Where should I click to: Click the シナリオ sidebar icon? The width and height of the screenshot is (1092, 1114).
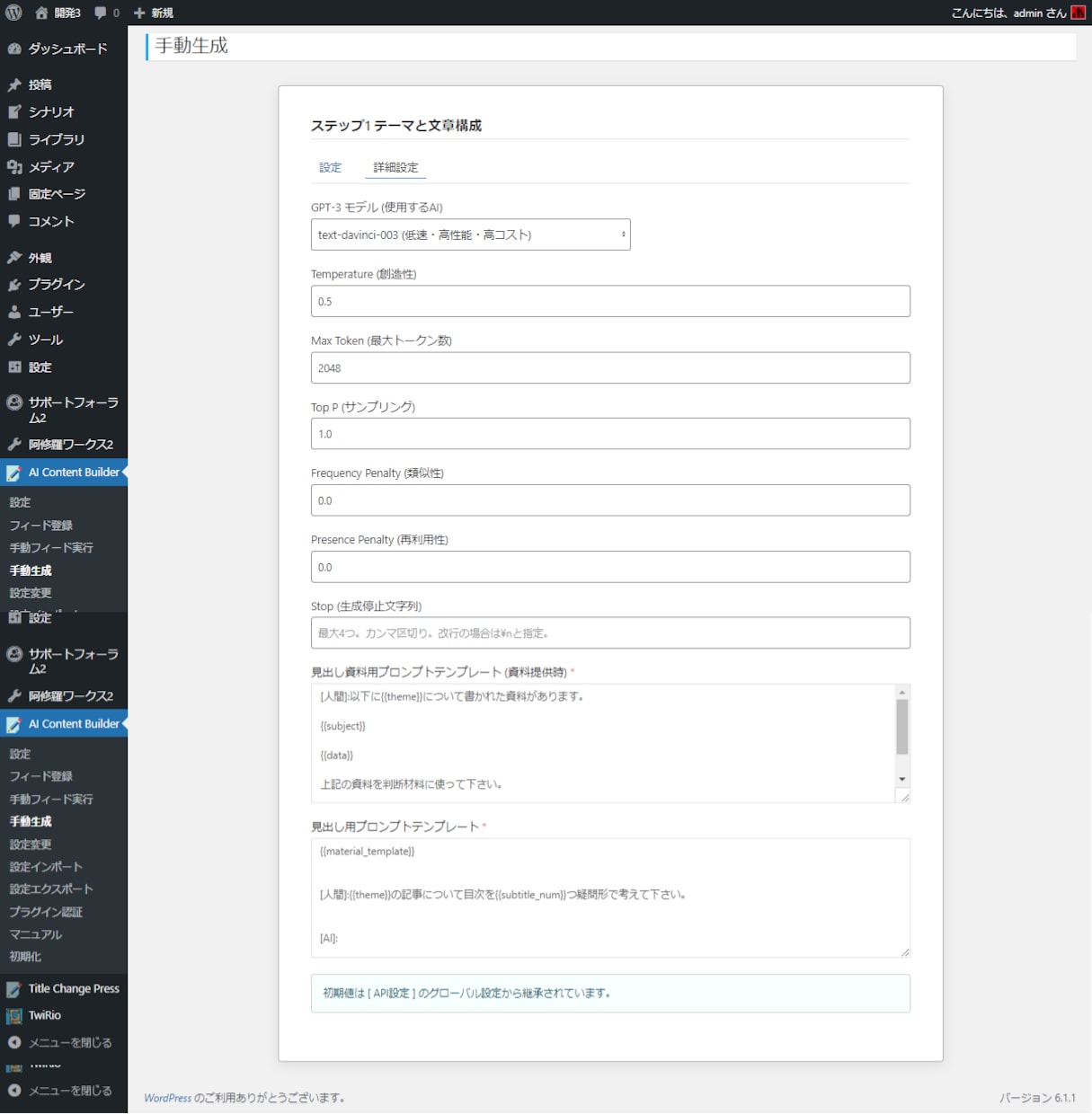(14, 111)
